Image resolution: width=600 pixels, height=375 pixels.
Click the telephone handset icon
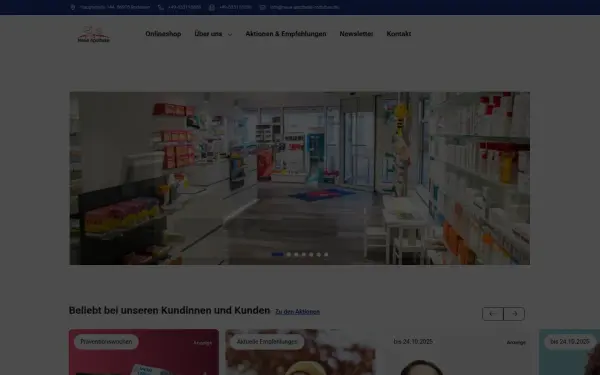[x=161, y=7]
